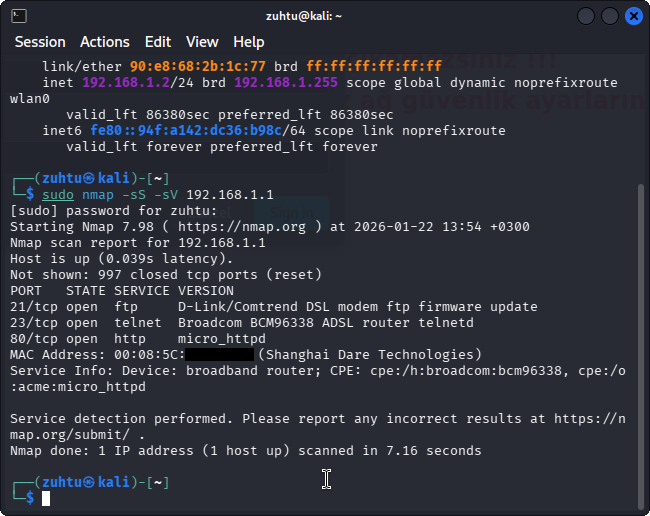Click the nmap command word after sudo
The image size is (650, 516).
[x=98, y=194]
